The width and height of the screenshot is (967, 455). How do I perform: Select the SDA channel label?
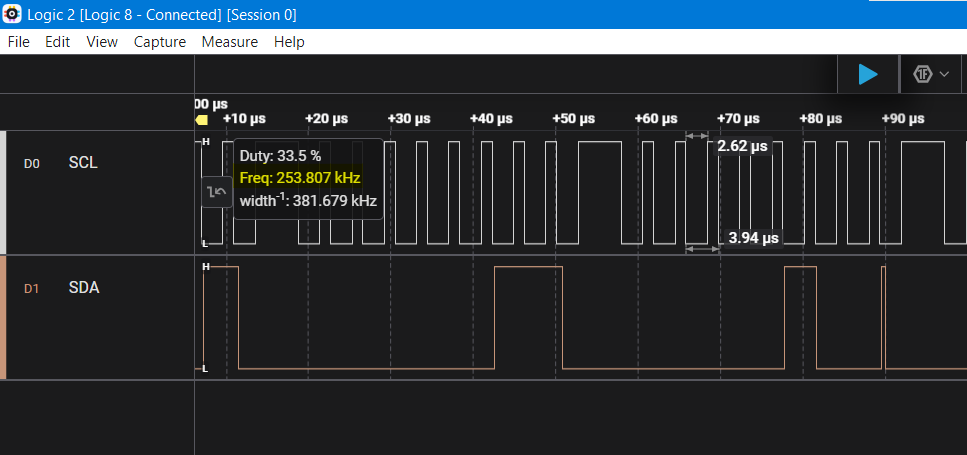(x=84, y=288)
